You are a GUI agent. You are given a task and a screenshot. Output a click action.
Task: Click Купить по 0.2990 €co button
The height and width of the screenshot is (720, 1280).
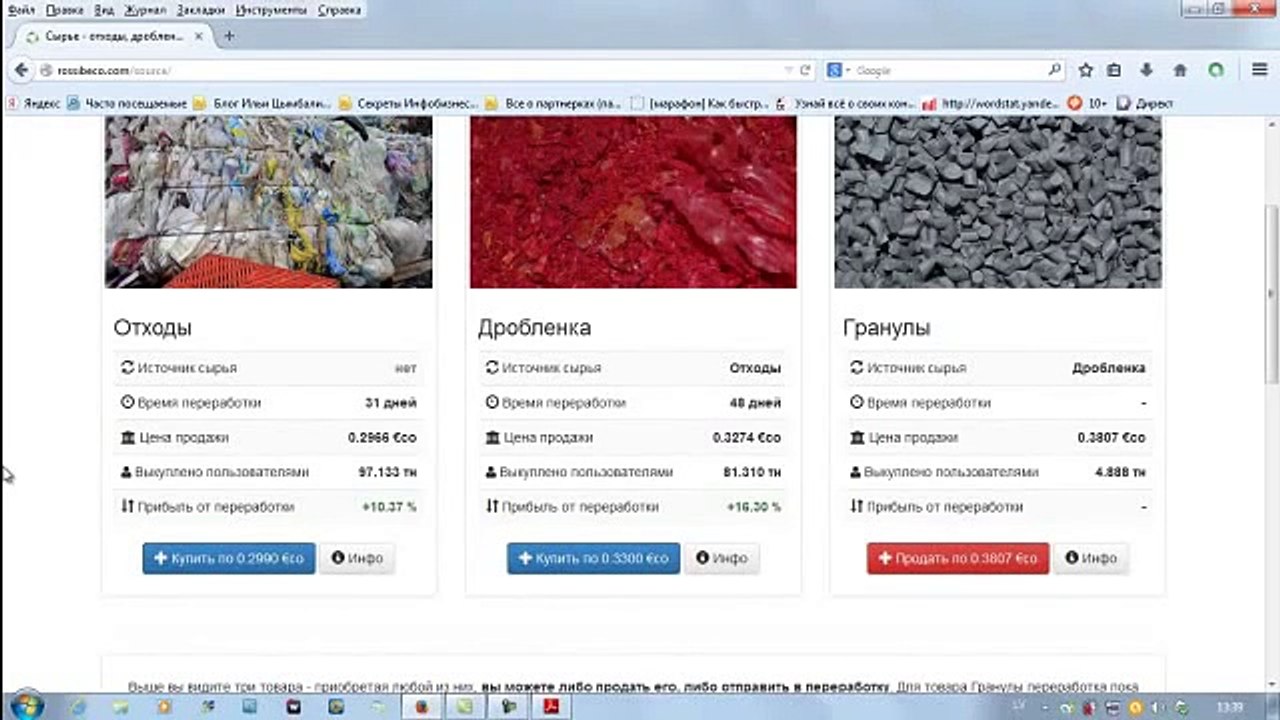point(229,558)
